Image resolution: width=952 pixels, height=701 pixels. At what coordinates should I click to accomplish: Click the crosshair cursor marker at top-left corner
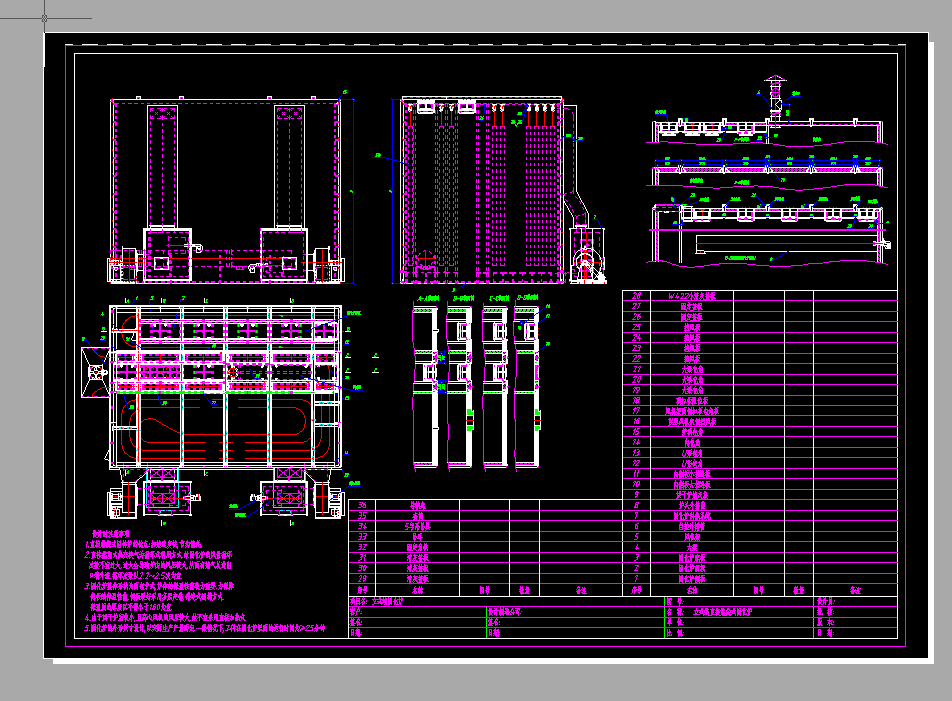click(x=46, y=17)
